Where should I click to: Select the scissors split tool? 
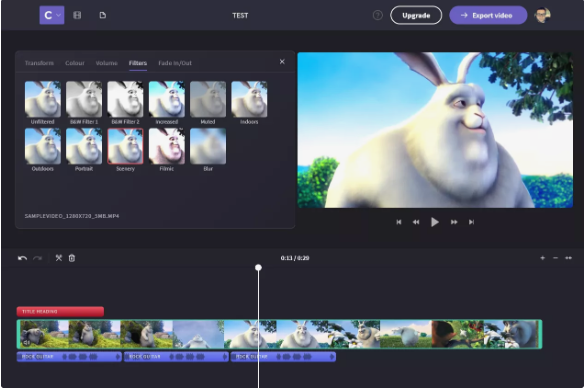pyautogui.click(x=59, y=258)
